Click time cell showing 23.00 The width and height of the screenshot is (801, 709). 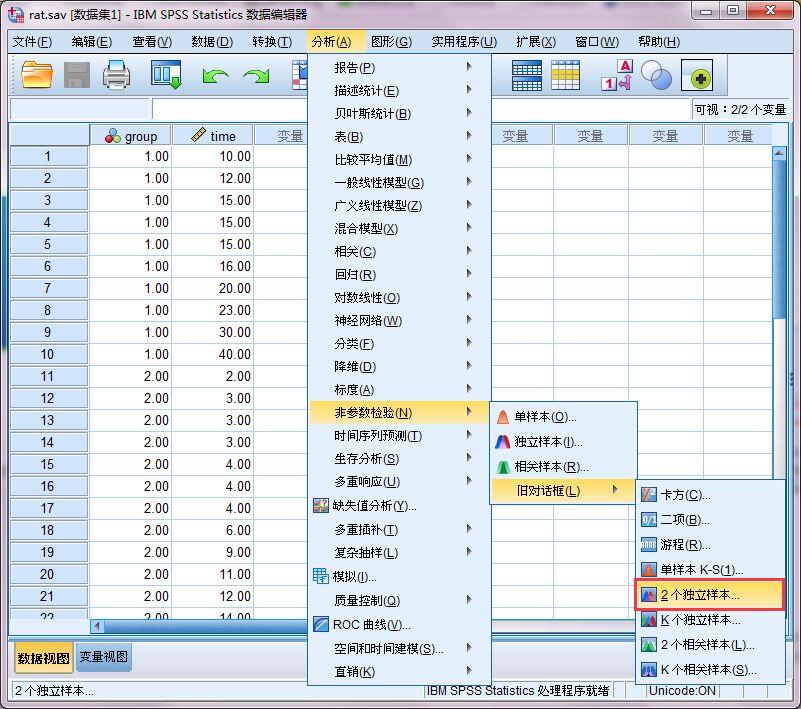[213, 310]
